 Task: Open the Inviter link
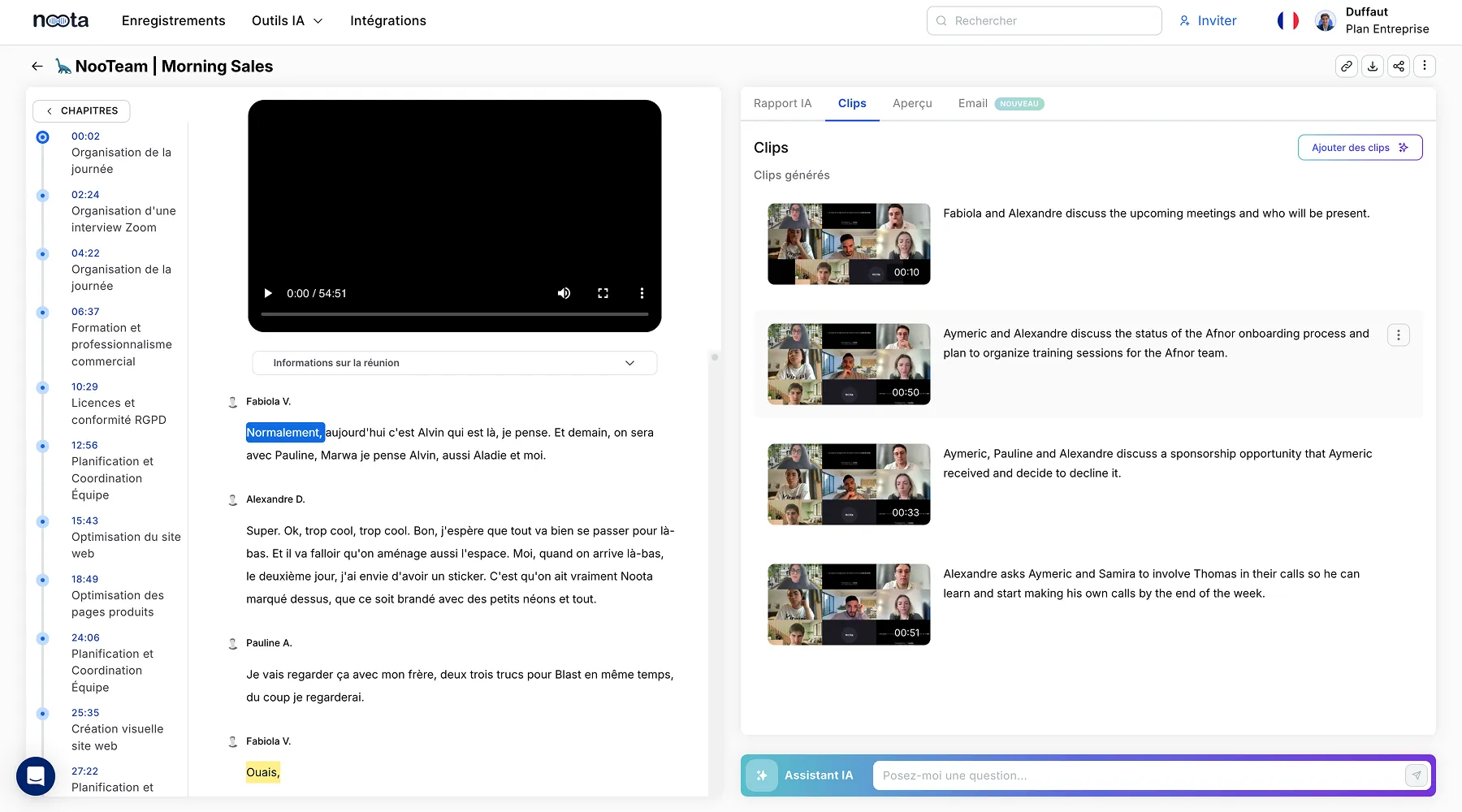(x=1209, y=20)
